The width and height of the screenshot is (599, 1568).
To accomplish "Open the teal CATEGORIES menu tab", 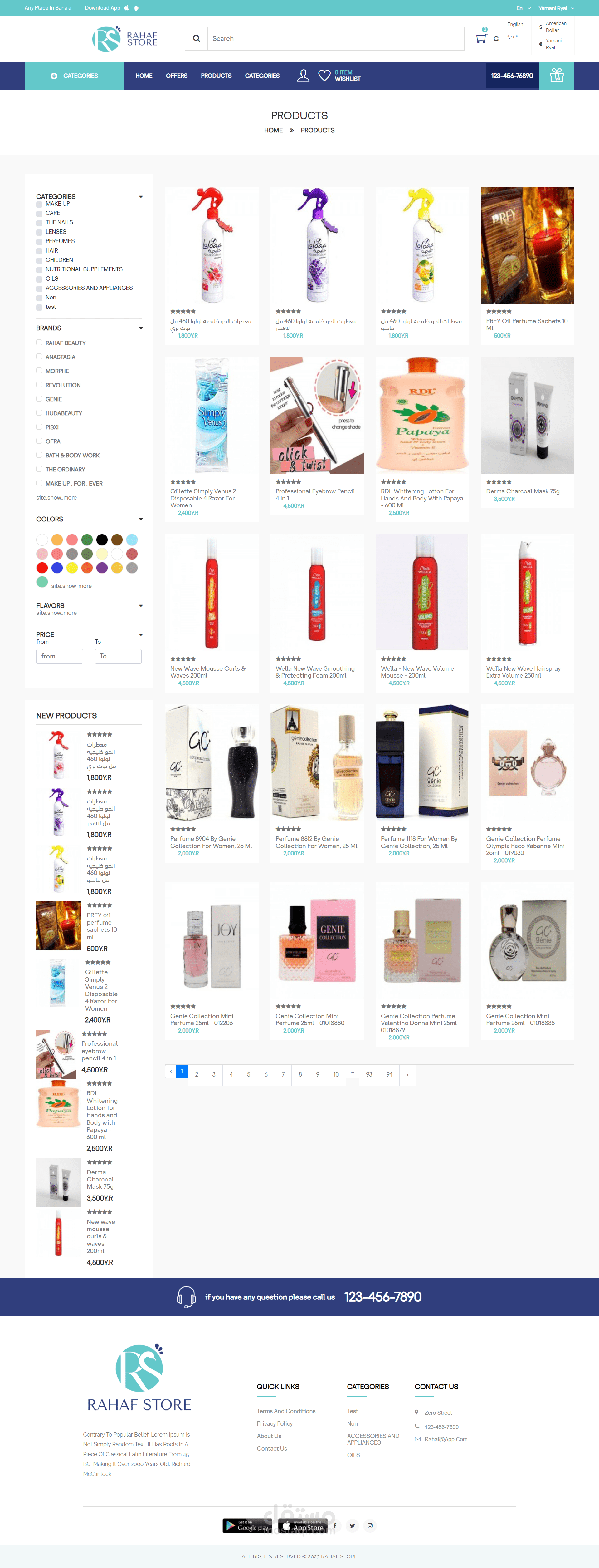I will click(74, 76).
